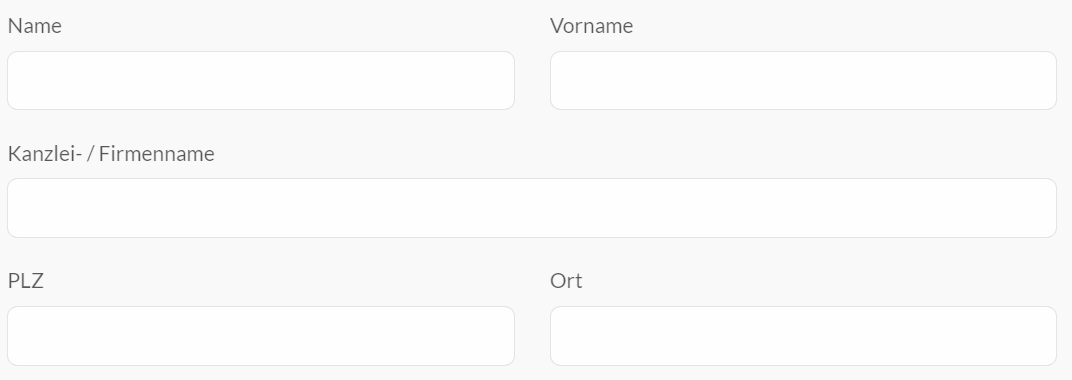The image size is (1072, 380).
Task: Choose the field below the Vorname label
Action: 803,81
